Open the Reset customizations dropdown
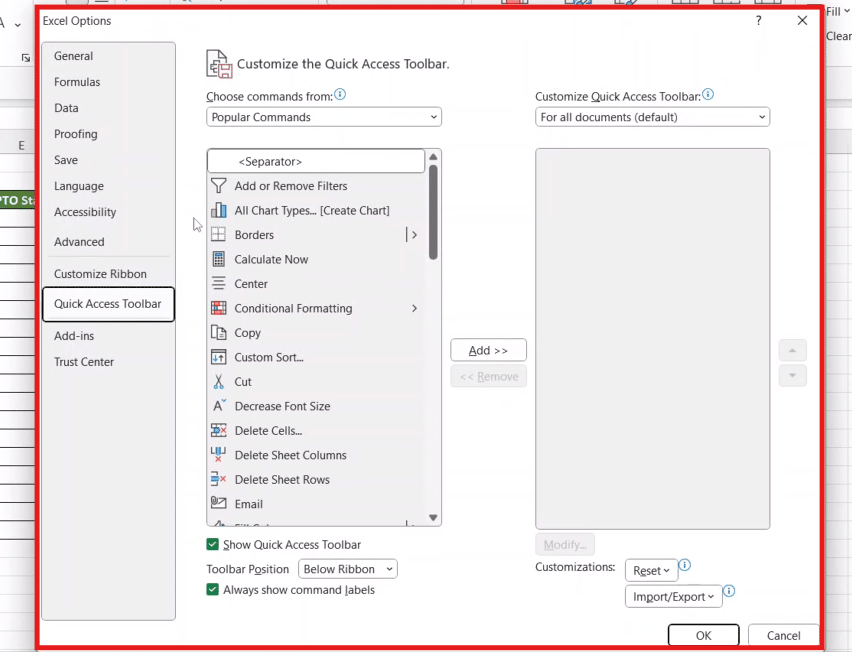Viewport: 852px width, 652px height. click(x=651, y=570)
